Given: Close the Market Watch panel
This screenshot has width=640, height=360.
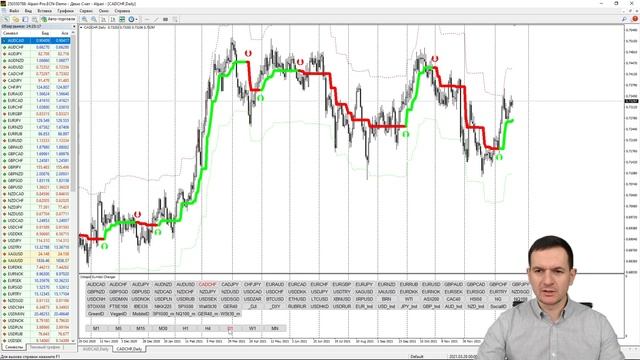Looking at the screenshot, I should [x=74, y=27].
